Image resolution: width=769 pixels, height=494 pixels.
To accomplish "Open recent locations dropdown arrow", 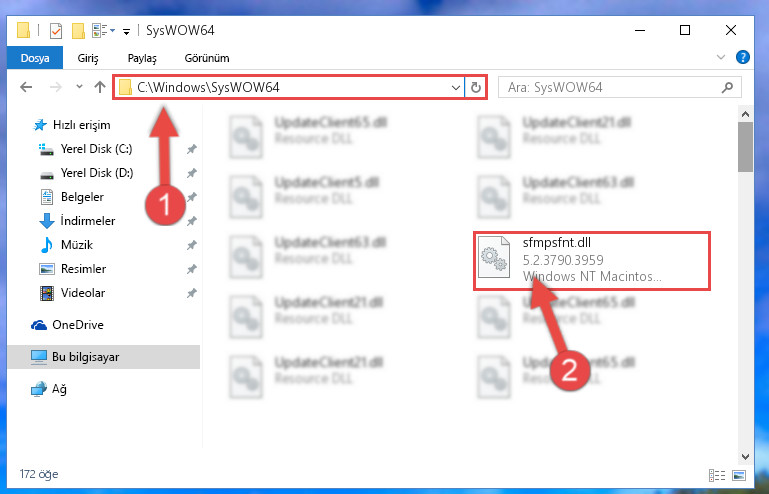I will 79,87.
